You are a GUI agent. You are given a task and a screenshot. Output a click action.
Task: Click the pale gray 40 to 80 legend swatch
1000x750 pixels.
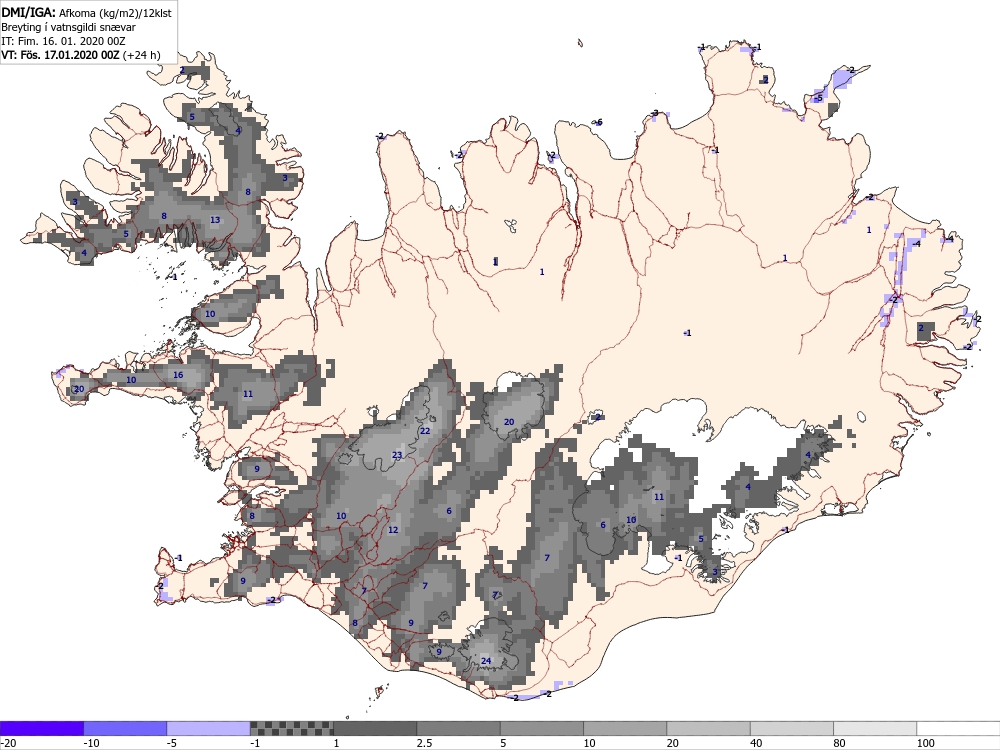(791, 728)
